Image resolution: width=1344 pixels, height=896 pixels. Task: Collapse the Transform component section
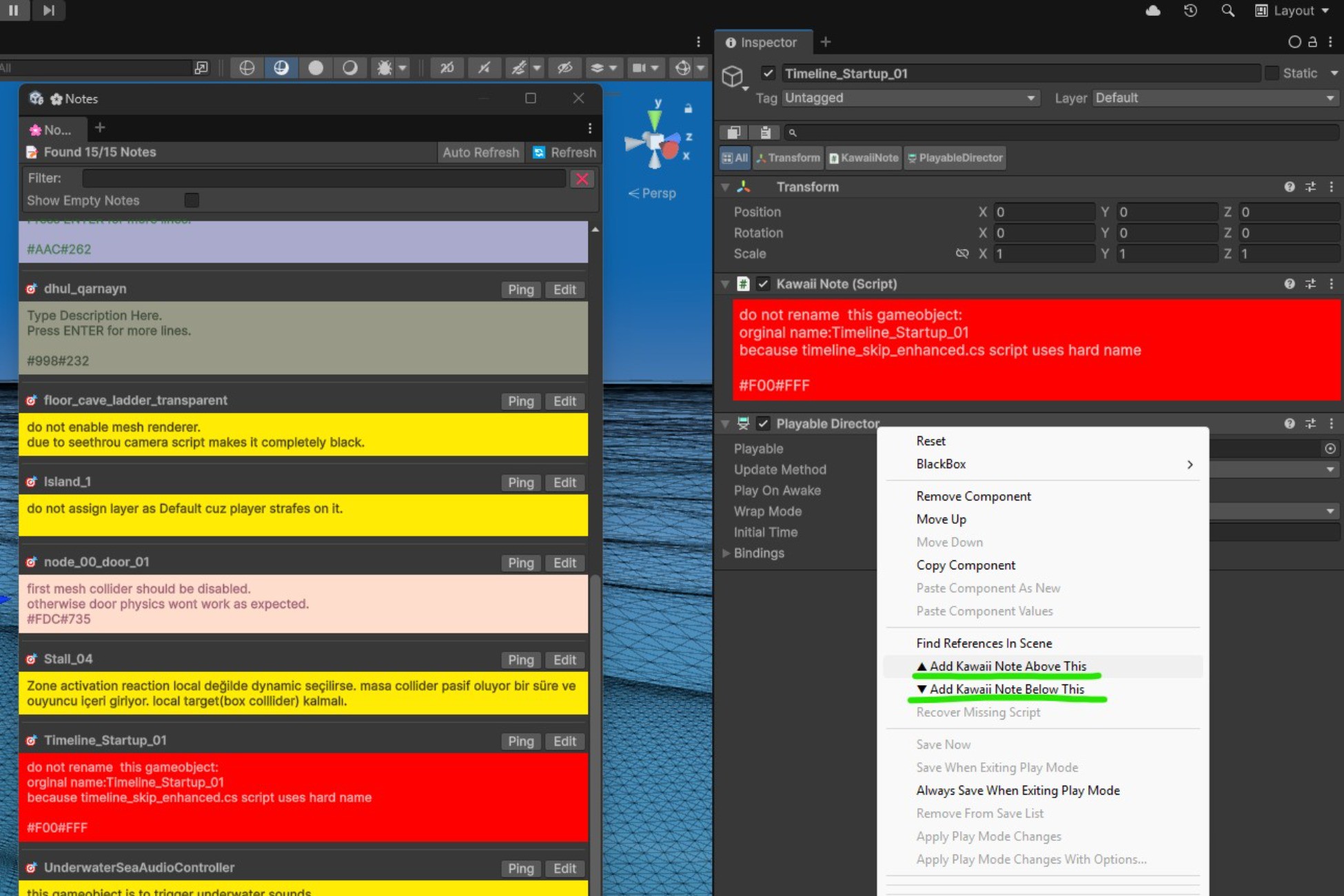click(726, 186)
